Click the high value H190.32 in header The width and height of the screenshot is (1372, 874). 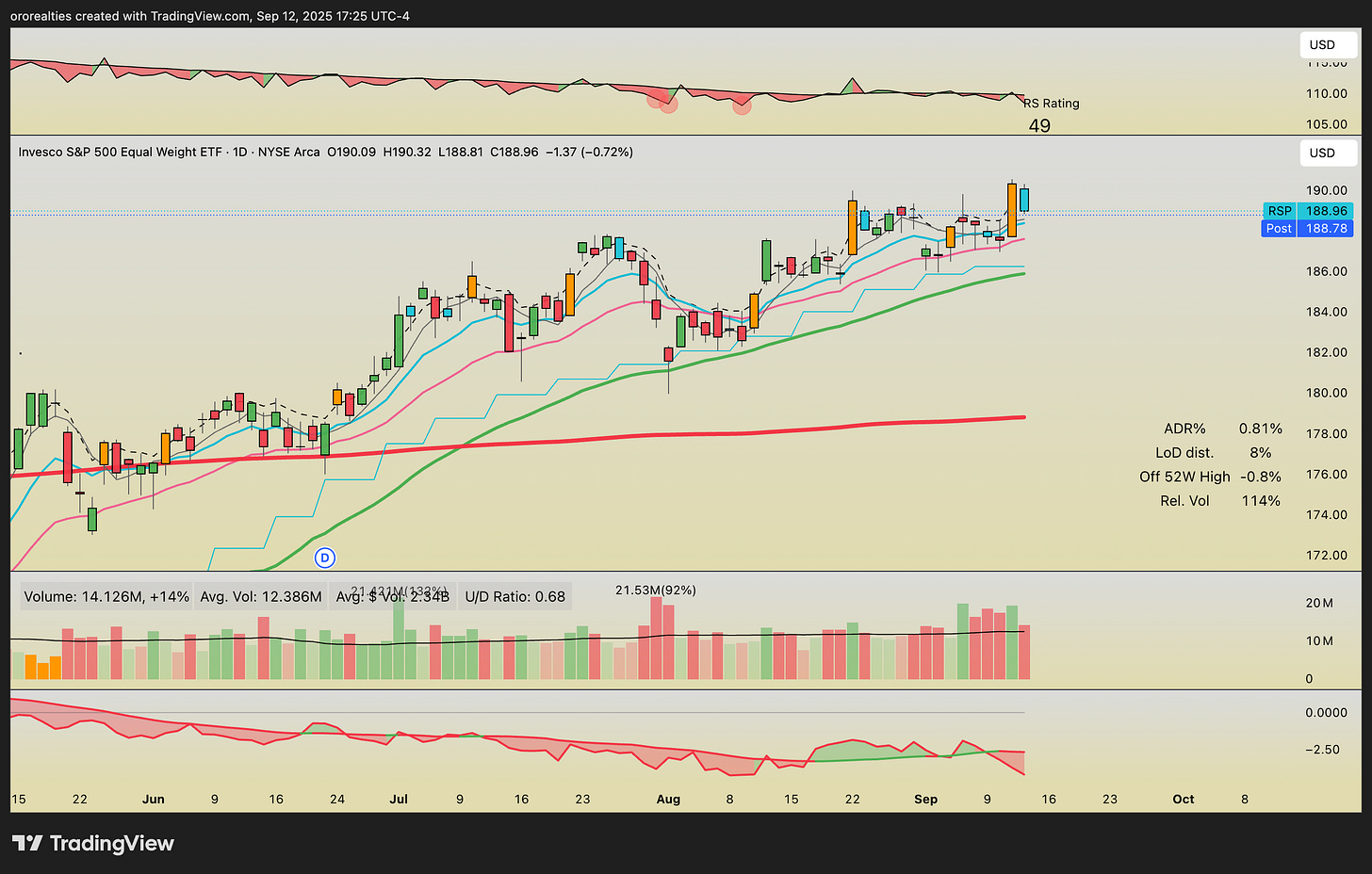coord(407,152)
